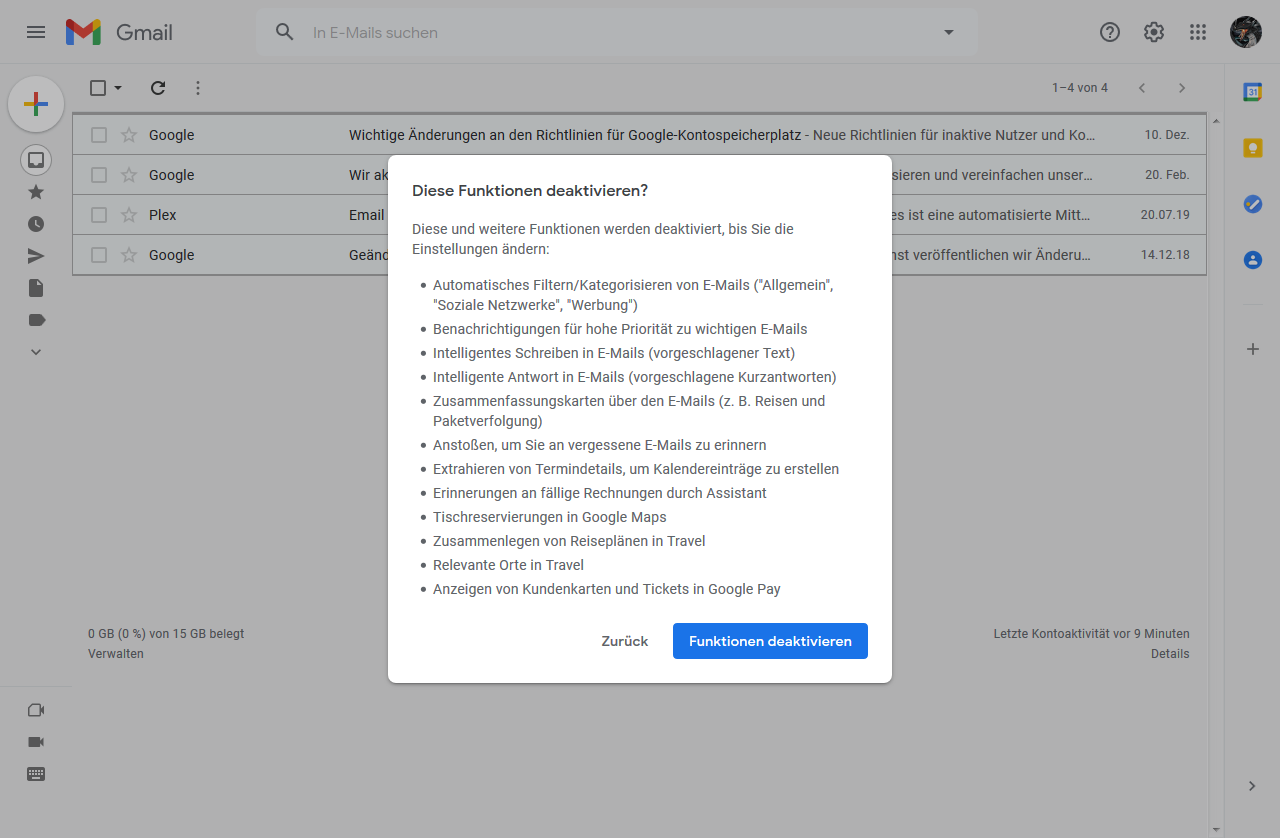Viewport: 1280px width, 838px height.
Task: Click the get add-ons plus icon
Action: [1252, 349]
